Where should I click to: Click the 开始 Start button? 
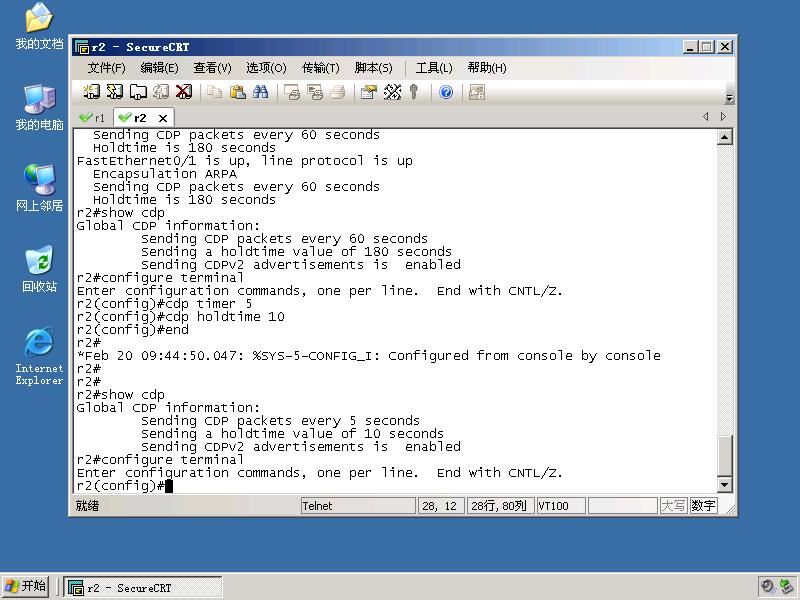coord(25,586)
